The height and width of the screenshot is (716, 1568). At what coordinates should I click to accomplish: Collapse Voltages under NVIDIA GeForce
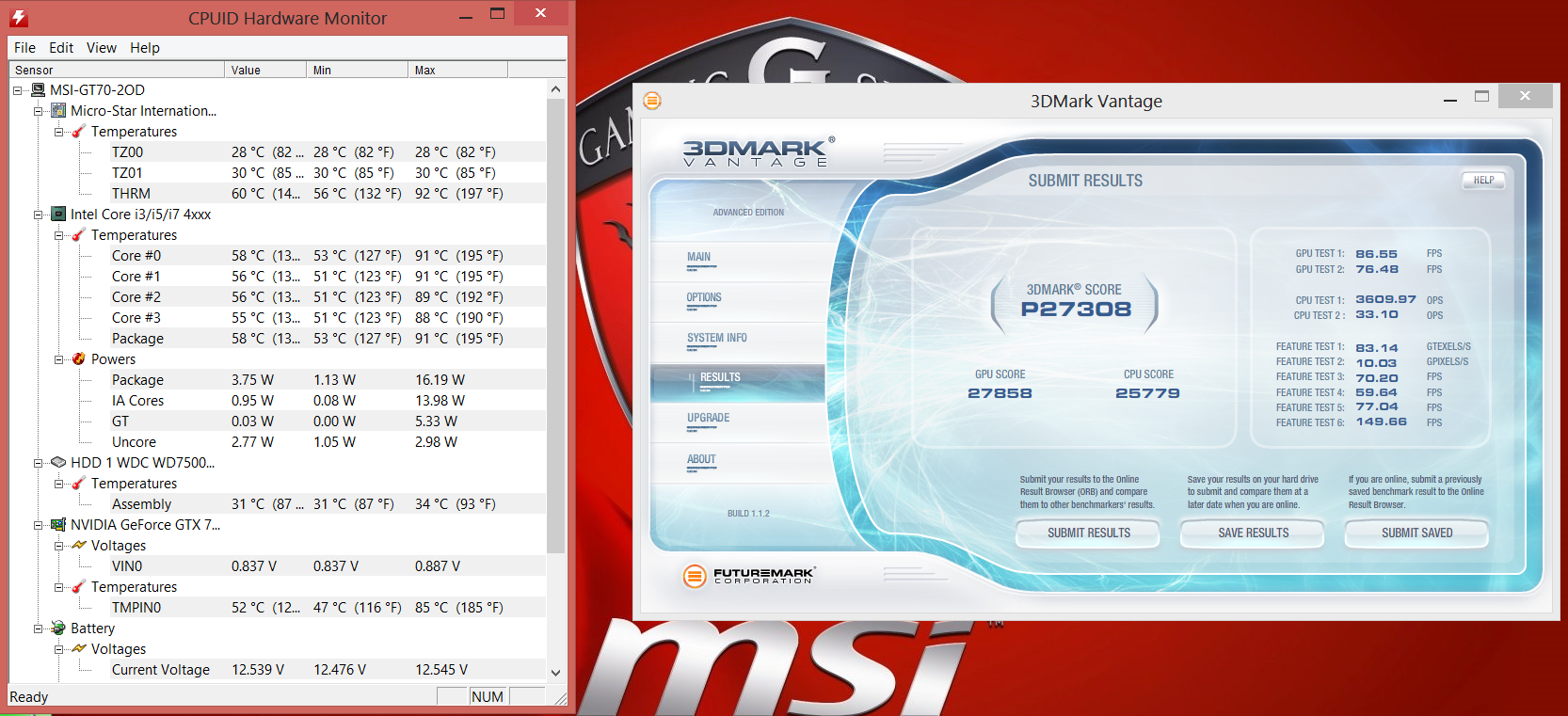pos(59,546)
